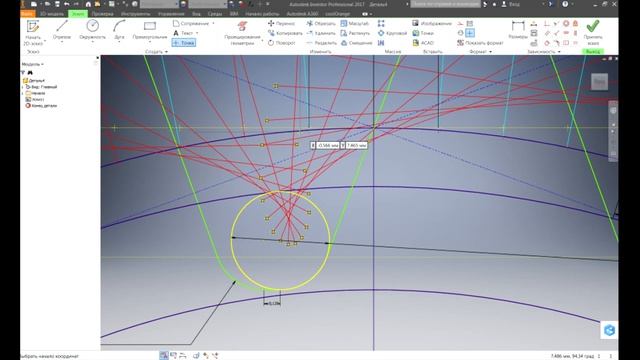Click the Save icon in quick access
The height and width of the screenshot is (360, 640).
[57, 4]
